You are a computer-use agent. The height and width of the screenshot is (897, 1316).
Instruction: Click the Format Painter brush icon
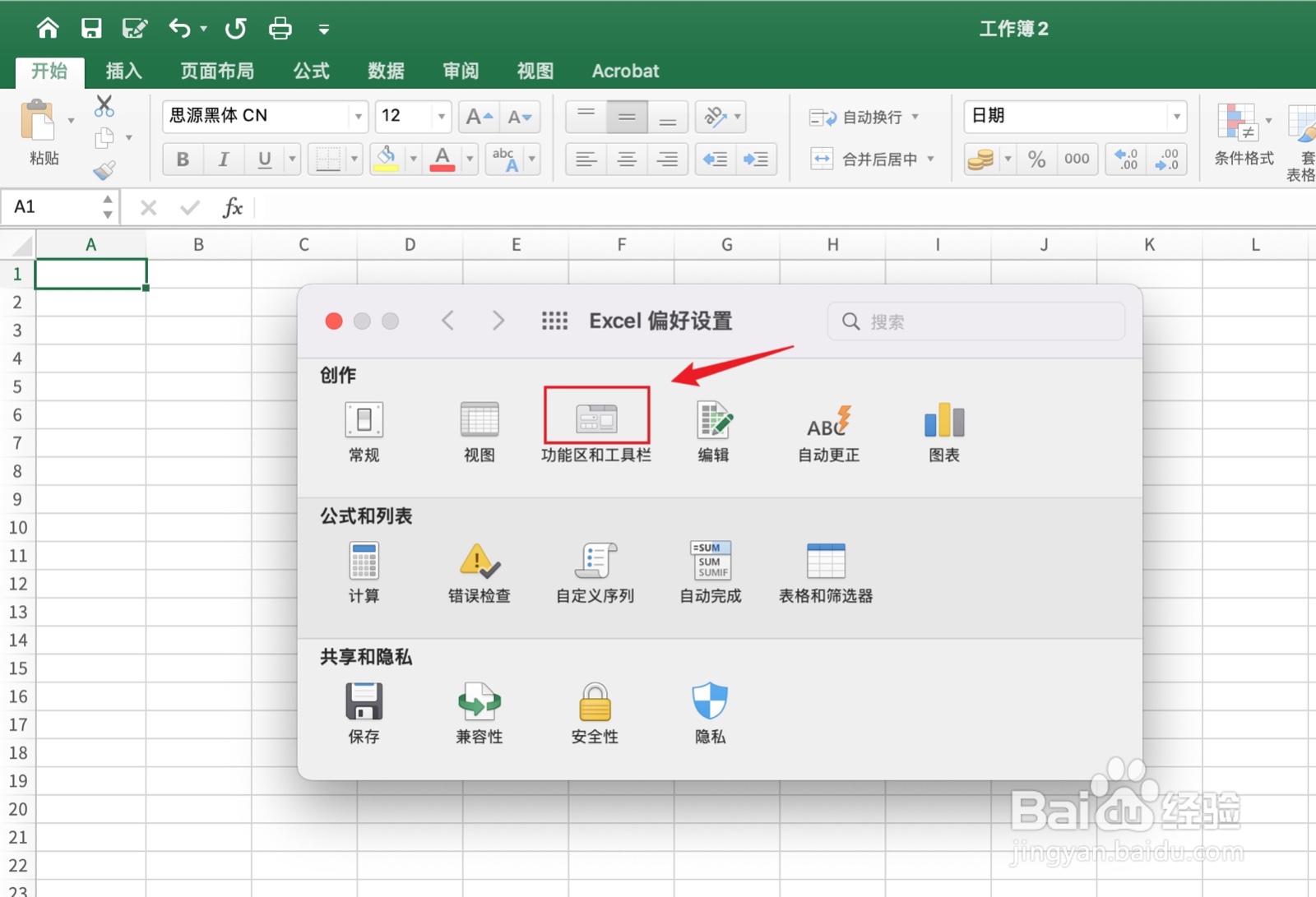(x=104, y=170)
